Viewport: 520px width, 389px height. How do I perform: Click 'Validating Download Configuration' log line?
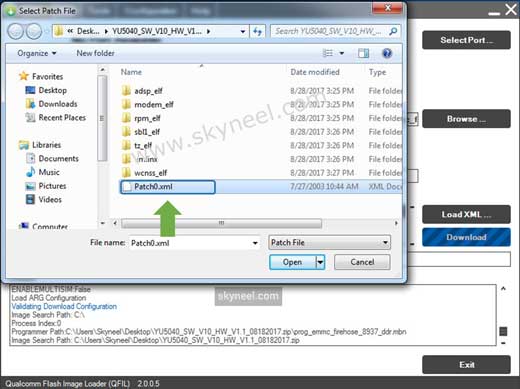[64, 306]
